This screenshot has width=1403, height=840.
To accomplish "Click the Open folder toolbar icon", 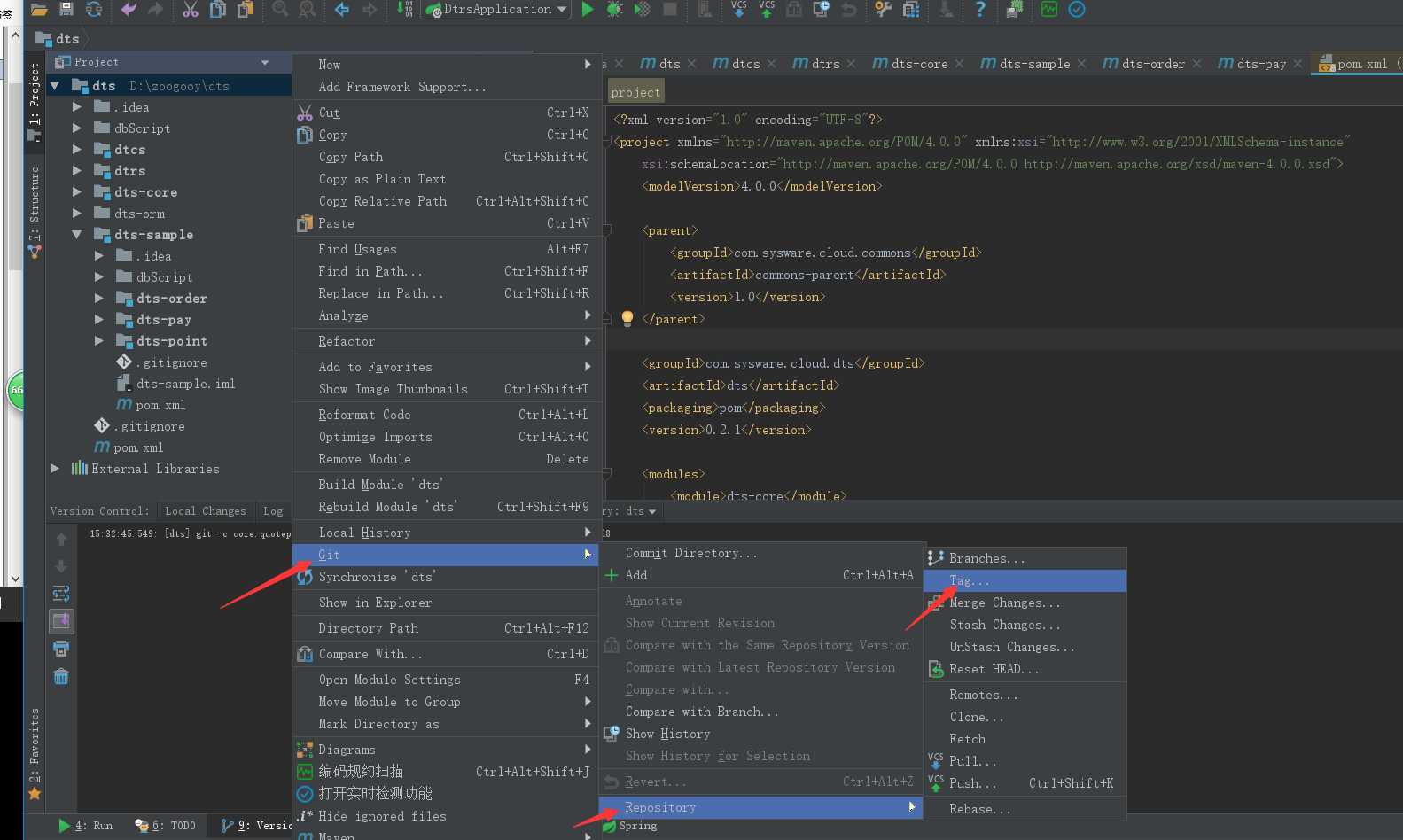I will [x=38, y=9].
